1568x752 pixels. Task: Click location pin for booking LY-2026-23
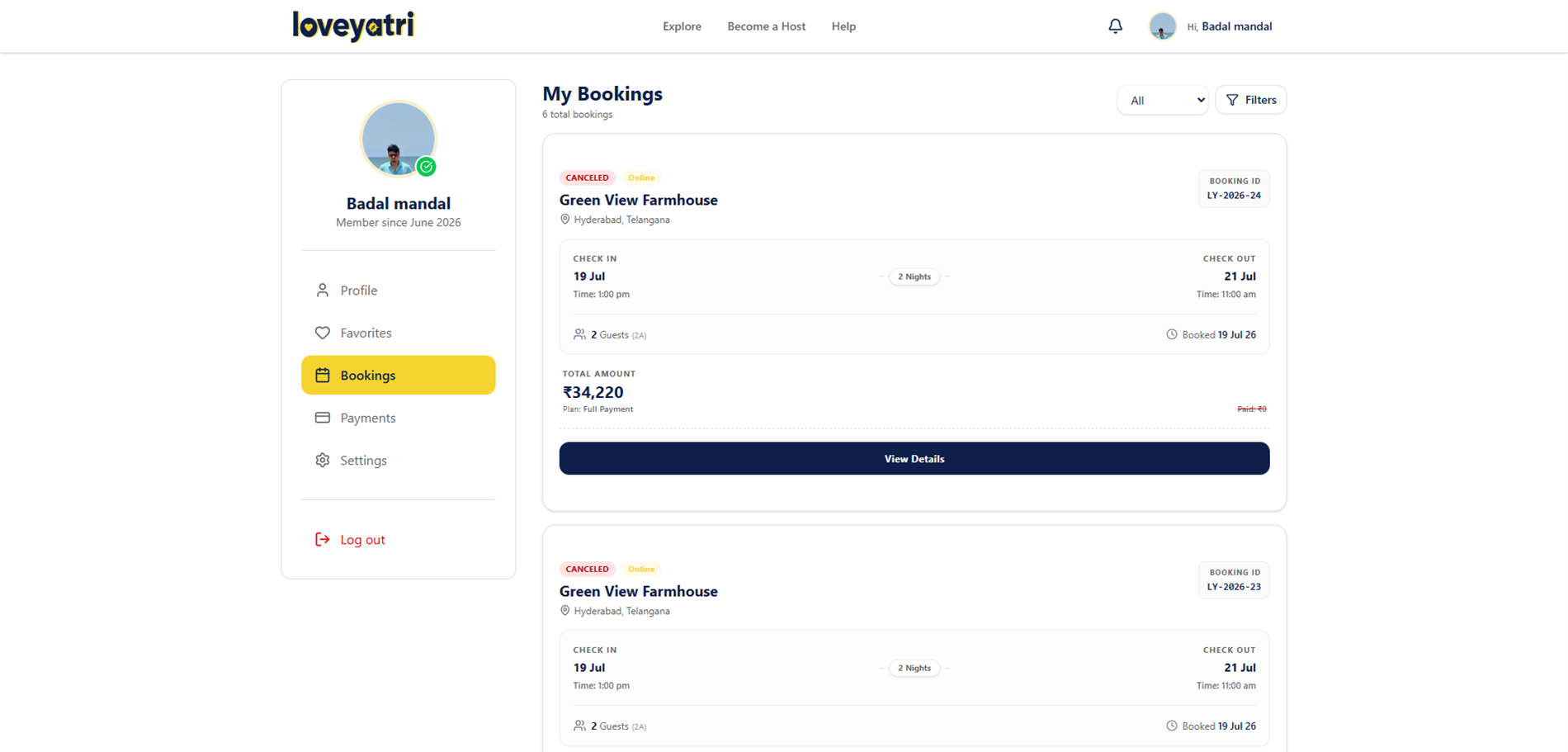[565, 611]
